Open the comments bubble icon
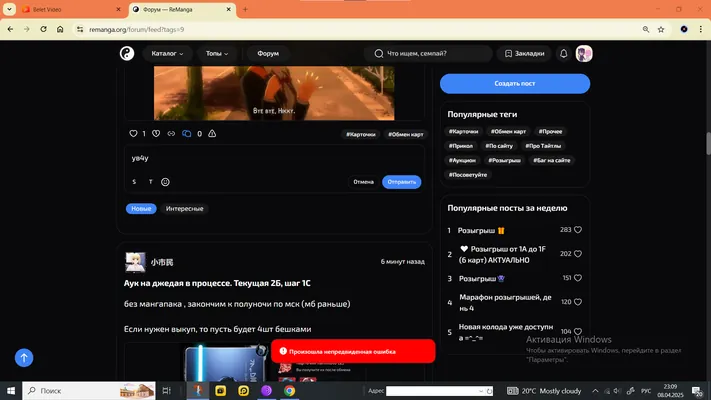 (186, 134)
